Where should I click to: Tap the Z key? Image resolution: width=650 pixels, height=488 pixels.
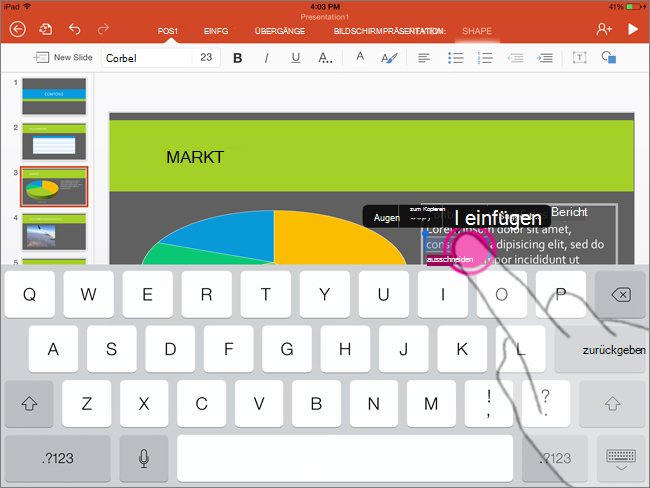coord(87,403)
